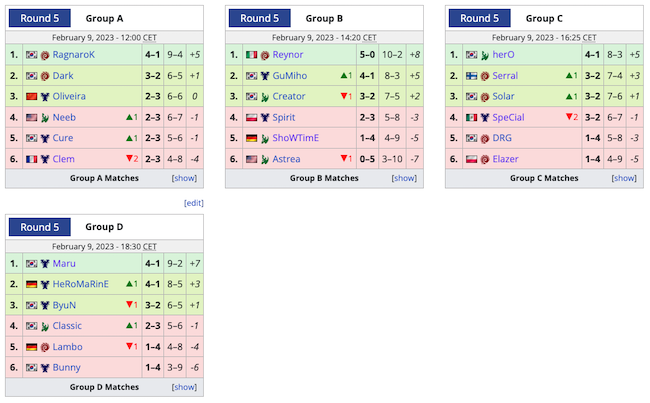The width and height of the screenshot is (650, 403).
Task: Reveal Group D Matches via show
Action: click(184, 388)
